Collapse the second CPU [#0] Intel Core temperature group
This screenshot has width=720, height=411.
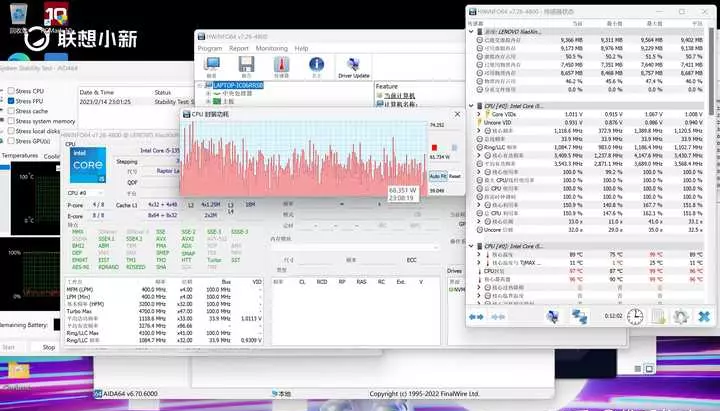pos(471,246)
